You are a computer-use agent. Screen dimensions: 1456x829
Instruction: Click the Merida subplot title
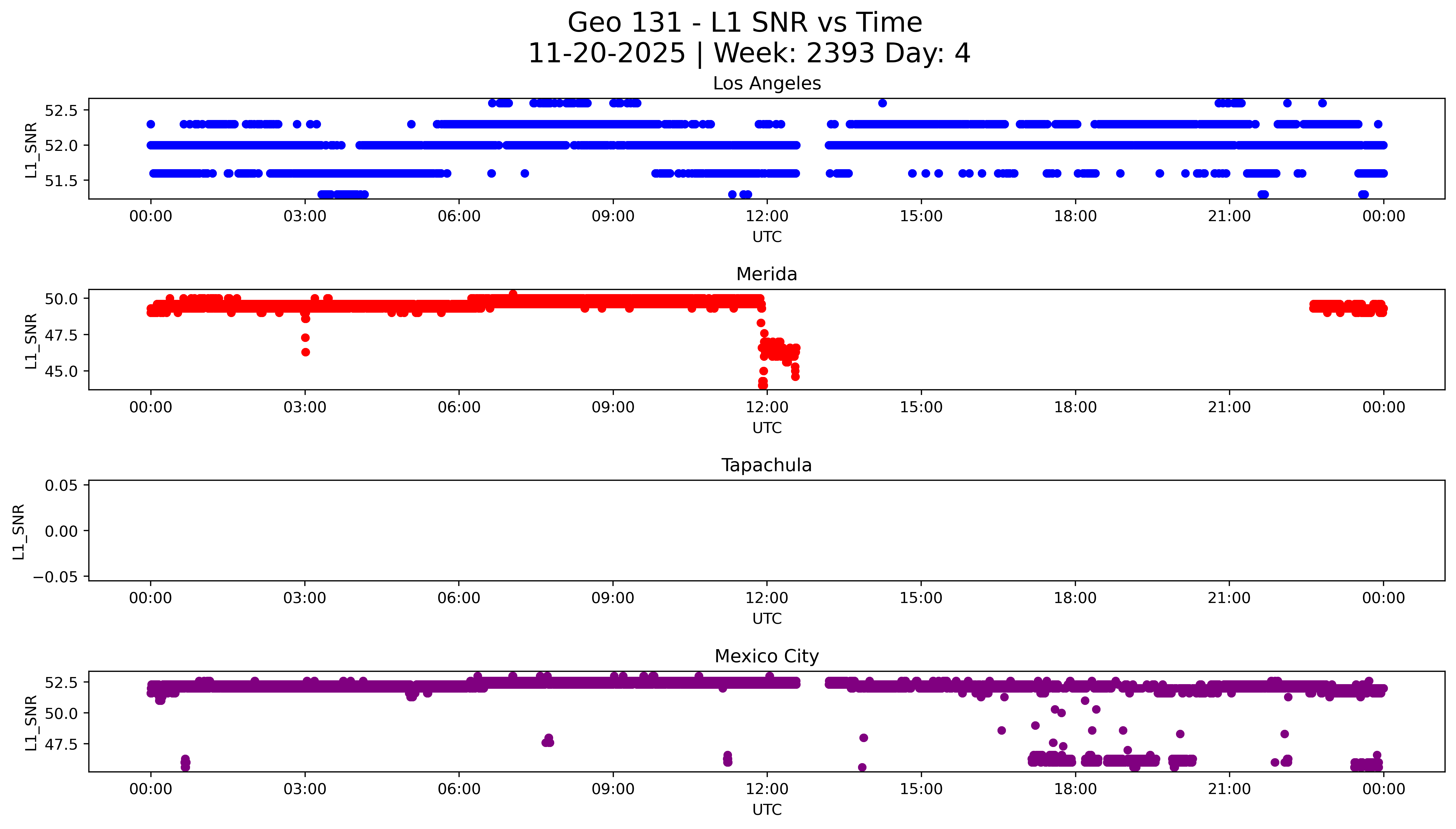[x=766, y=274]
